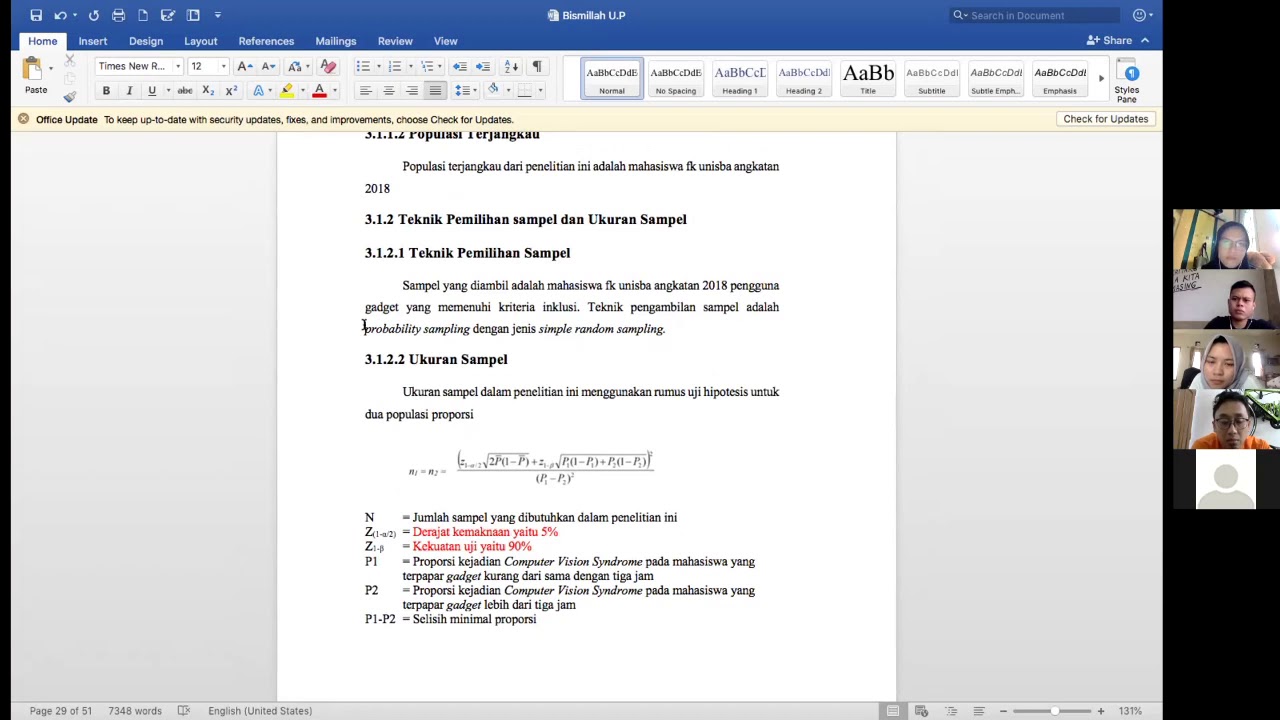This screenshot has height=720, width=1280.
Task: Decrease paragraph indent
Action: pos(460,66)
